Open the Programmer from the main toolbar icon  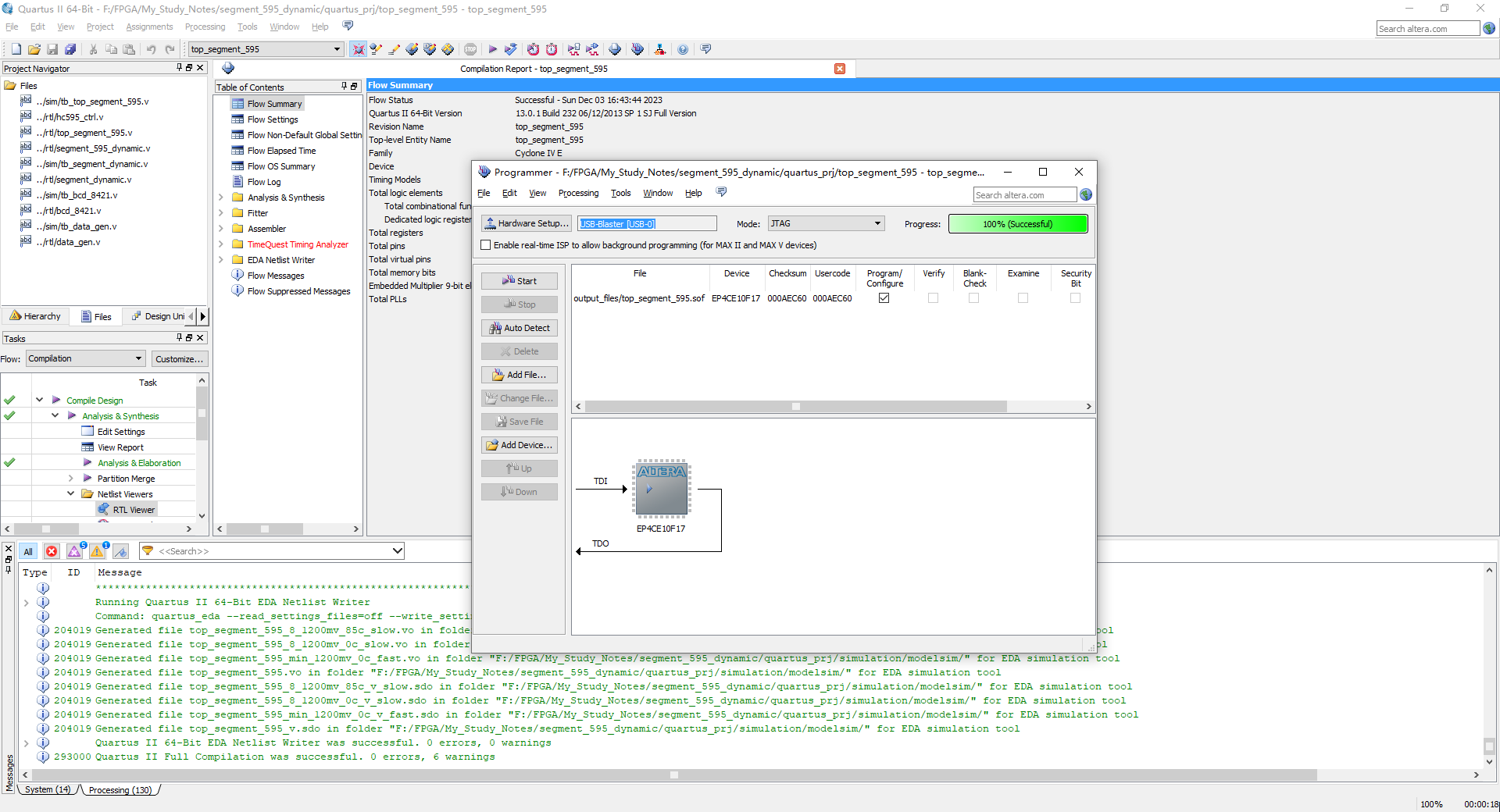click(x=637, y=49)
